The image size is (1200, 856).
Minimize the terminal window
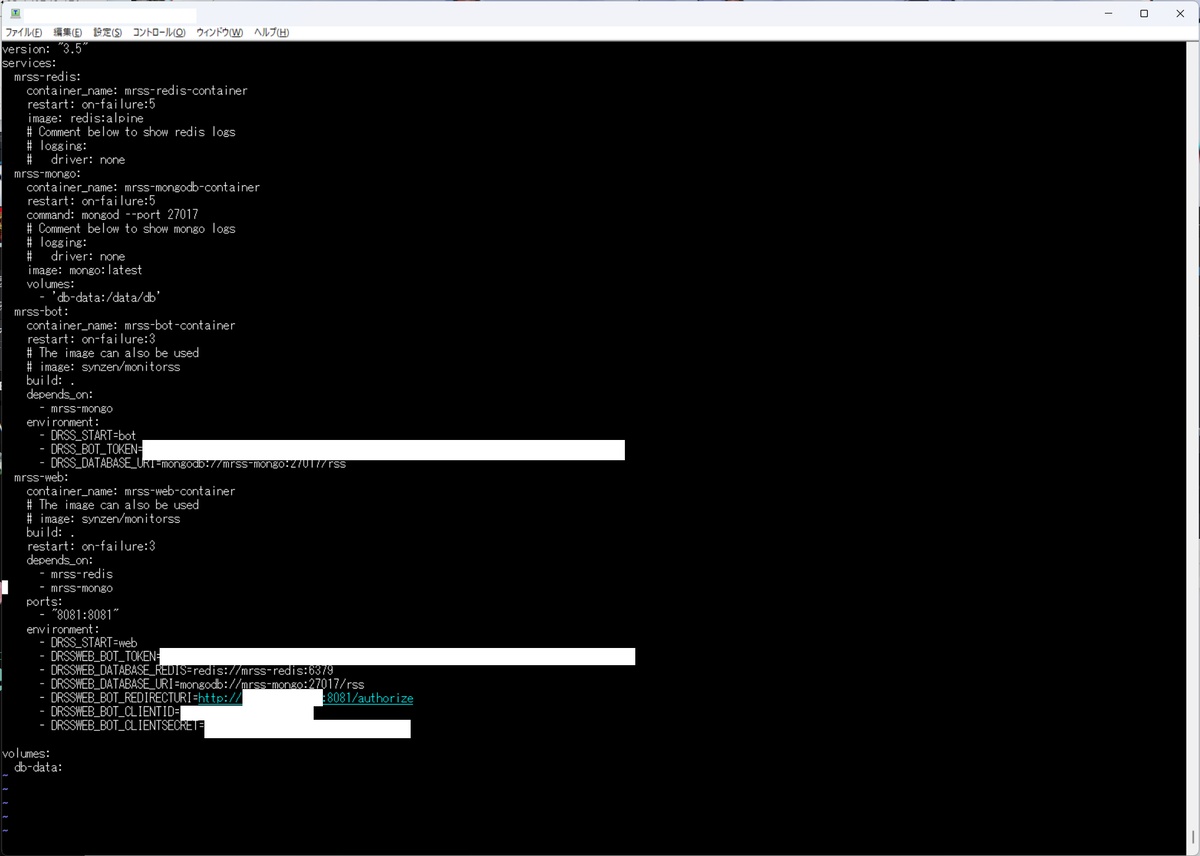coord(1109,14)
